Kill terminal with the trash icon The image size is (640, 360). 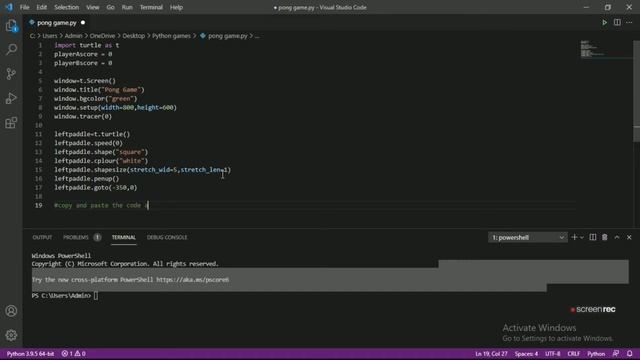click(605, 237)
